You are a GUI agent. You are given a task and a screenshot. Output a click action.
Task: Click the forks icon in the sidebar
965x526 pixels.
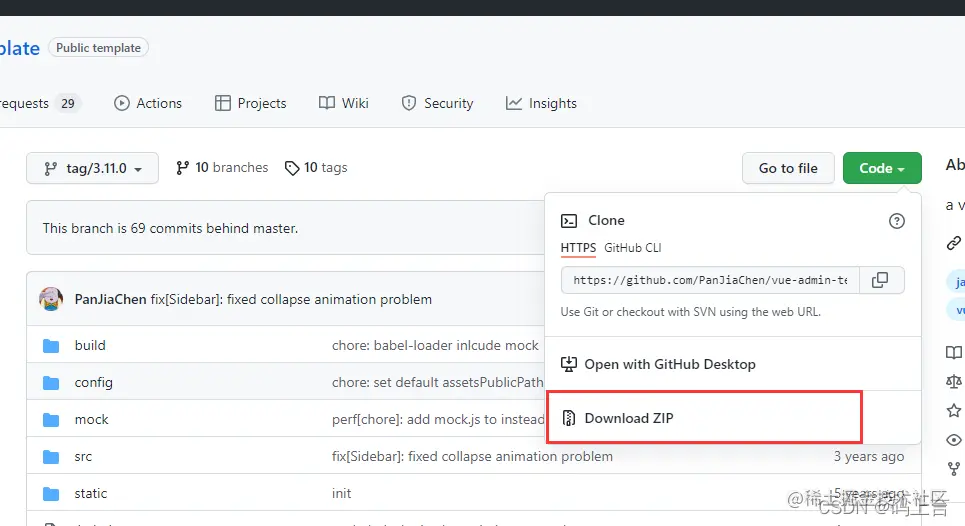pos(954,469)
